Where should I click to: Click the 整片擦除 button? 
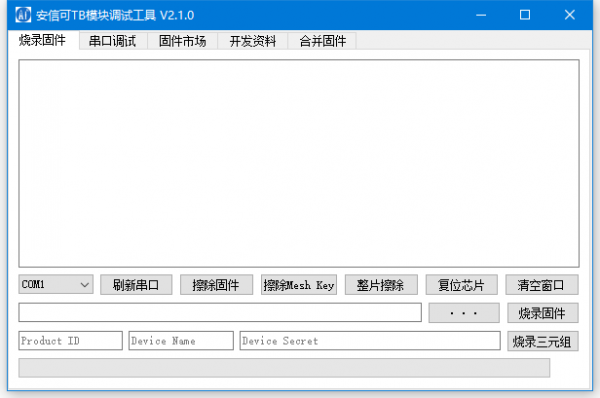381,285
